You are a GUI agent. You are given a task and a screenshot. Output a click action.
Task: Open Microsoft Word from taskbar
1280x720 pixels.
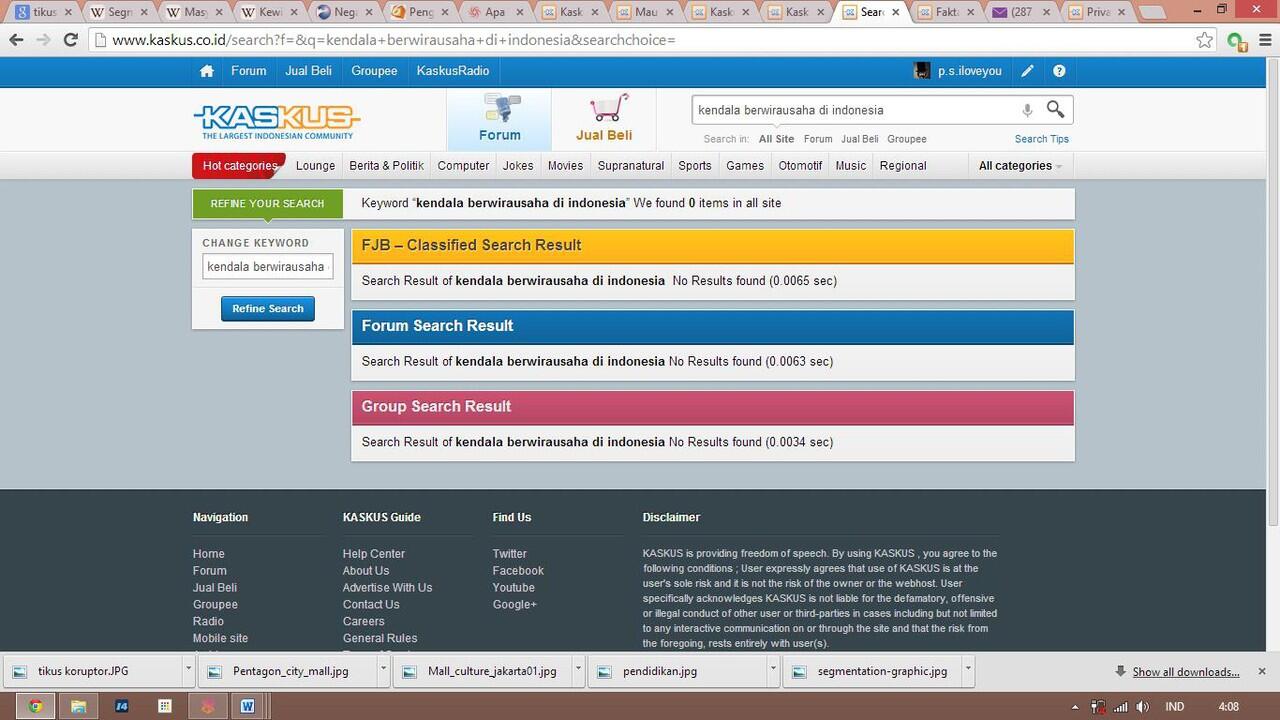[246, 706]
